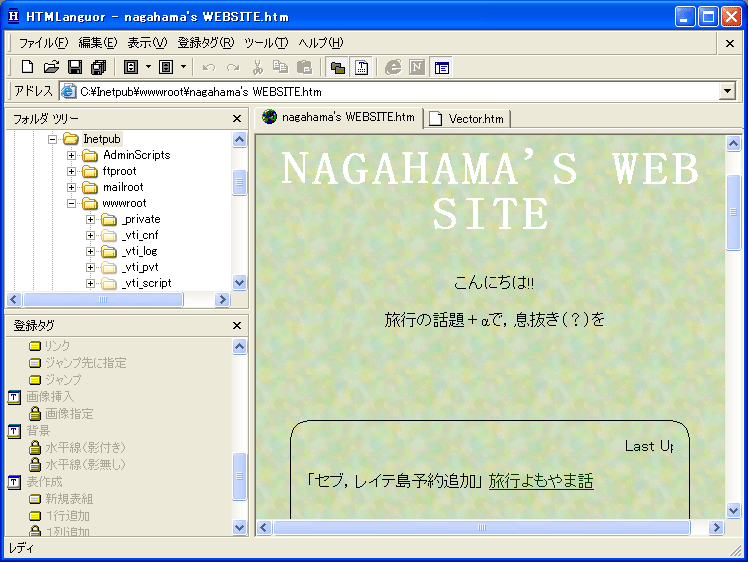Click the lock icon beside 画像指定
This screenshot has width=748, height=562.
(x=35, y=413)
